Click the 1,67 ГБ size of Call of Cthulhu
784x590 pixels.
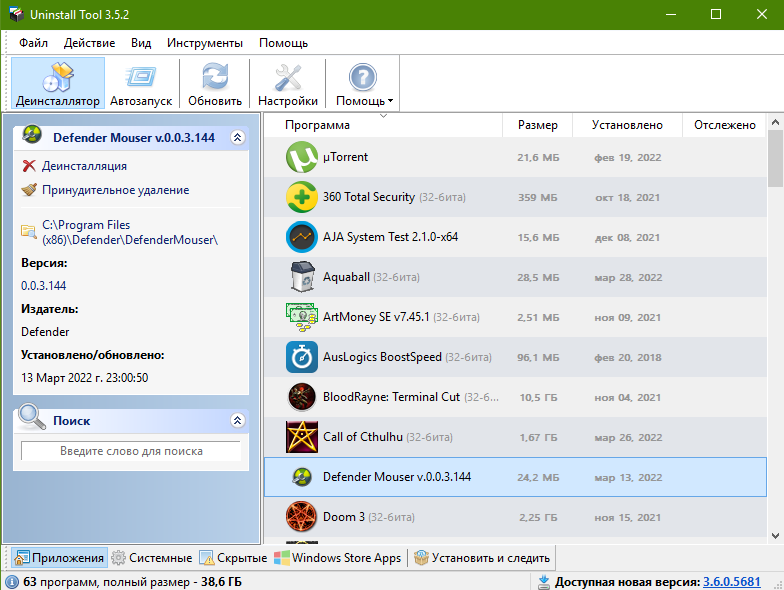(x=538, y=438)
